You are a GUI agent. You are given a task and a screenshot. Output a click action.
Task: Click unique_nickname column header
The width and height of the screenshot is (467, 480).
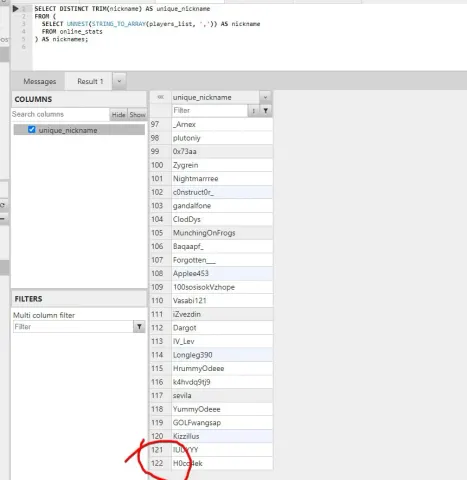click(x=215, y=97)
